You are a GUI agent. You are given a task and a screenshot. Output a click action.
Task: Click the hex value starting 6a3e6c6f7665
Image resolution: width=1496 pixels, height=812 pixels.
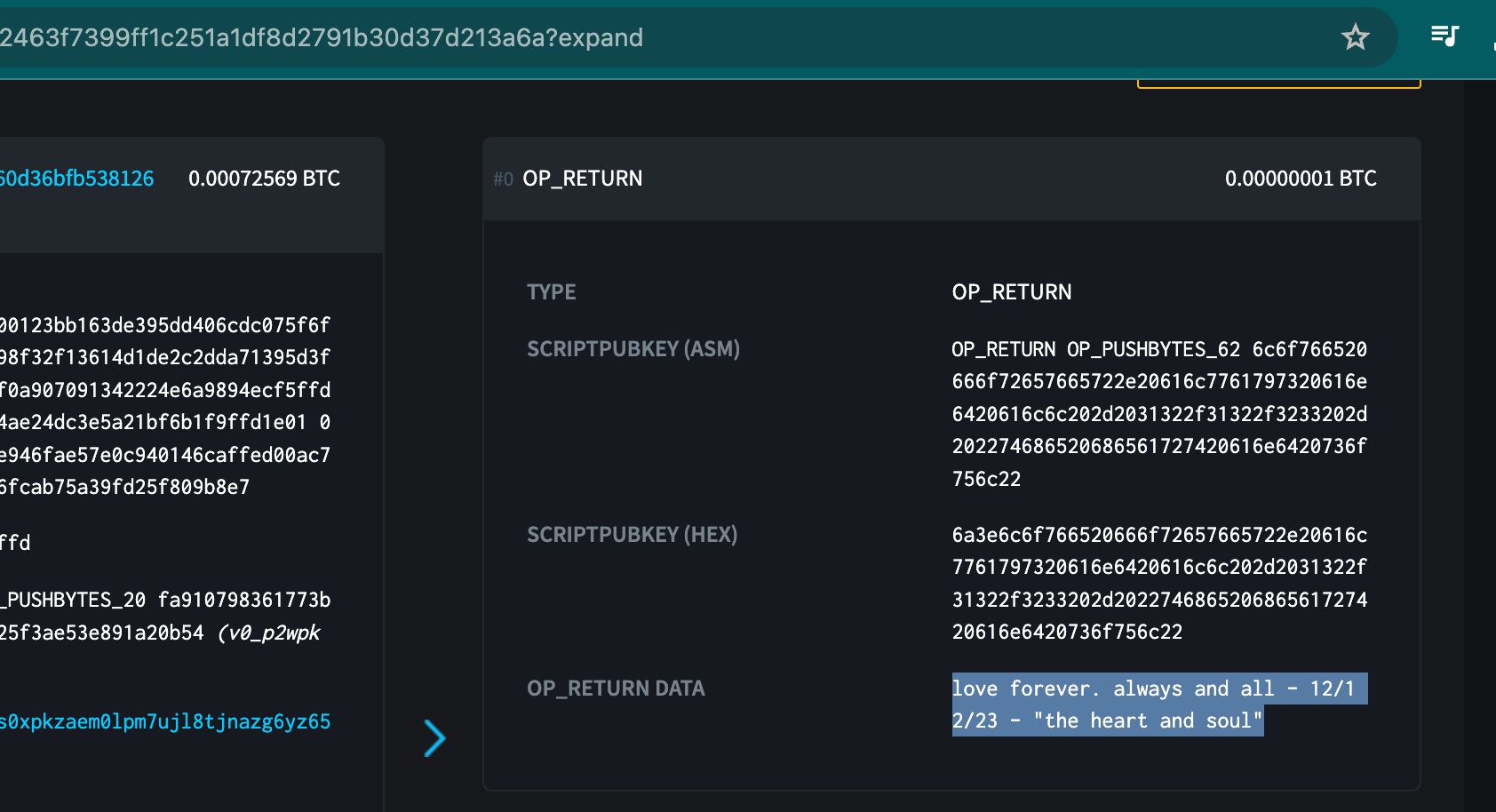pos(1159,583)
